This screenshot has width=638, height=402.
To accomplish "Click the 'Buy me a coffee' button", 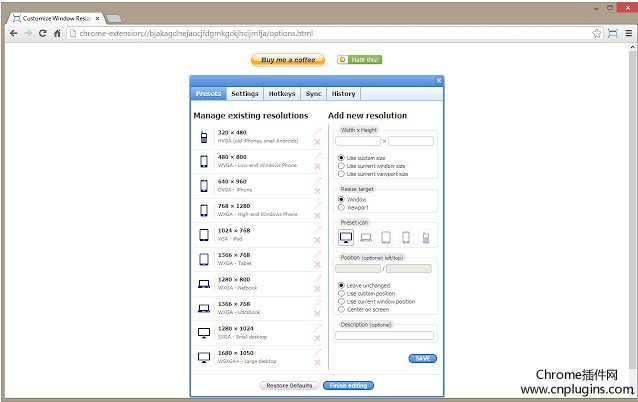I will 288,60.
